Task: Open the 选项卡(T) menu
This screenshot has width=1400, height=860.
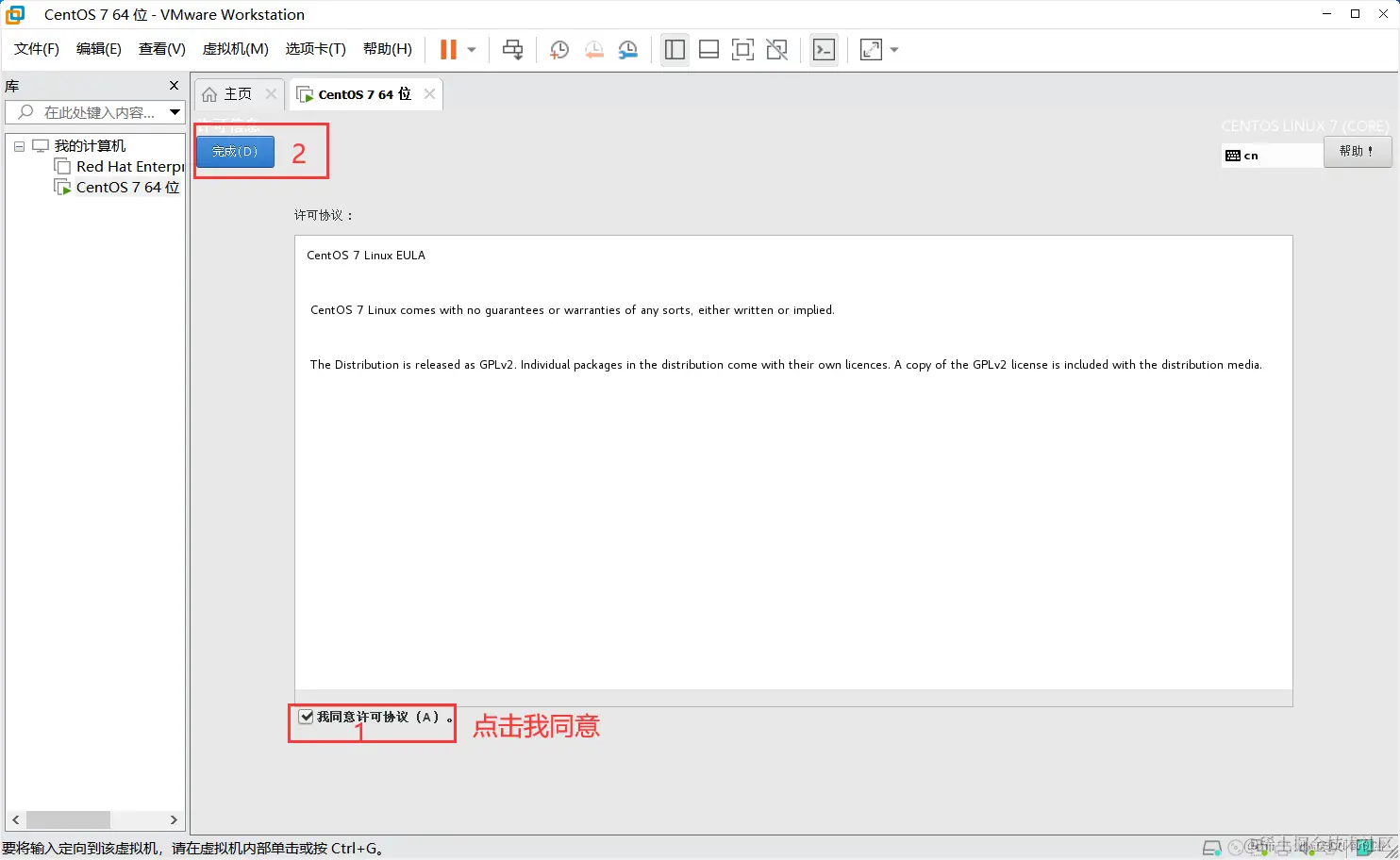Action: tap(316, 49)
